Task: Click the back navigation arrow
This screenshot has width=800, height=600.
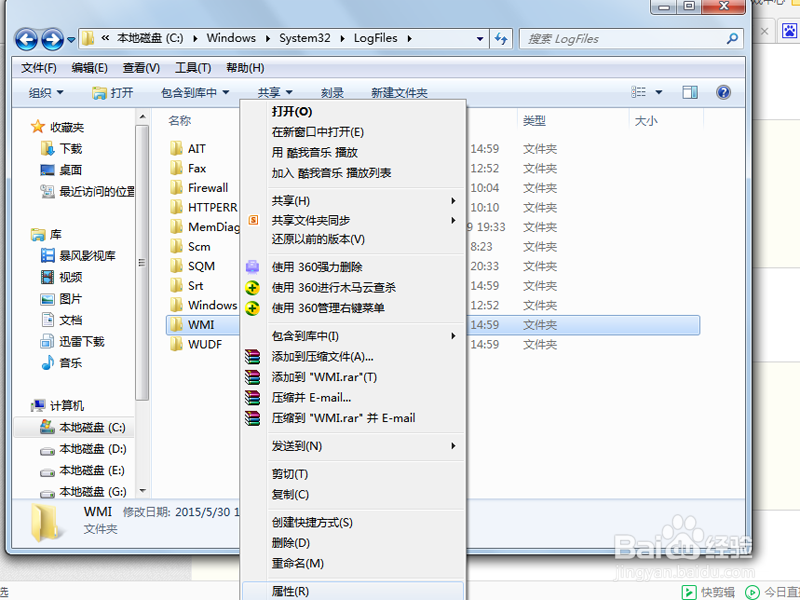Action: click(x=27, y=37)
